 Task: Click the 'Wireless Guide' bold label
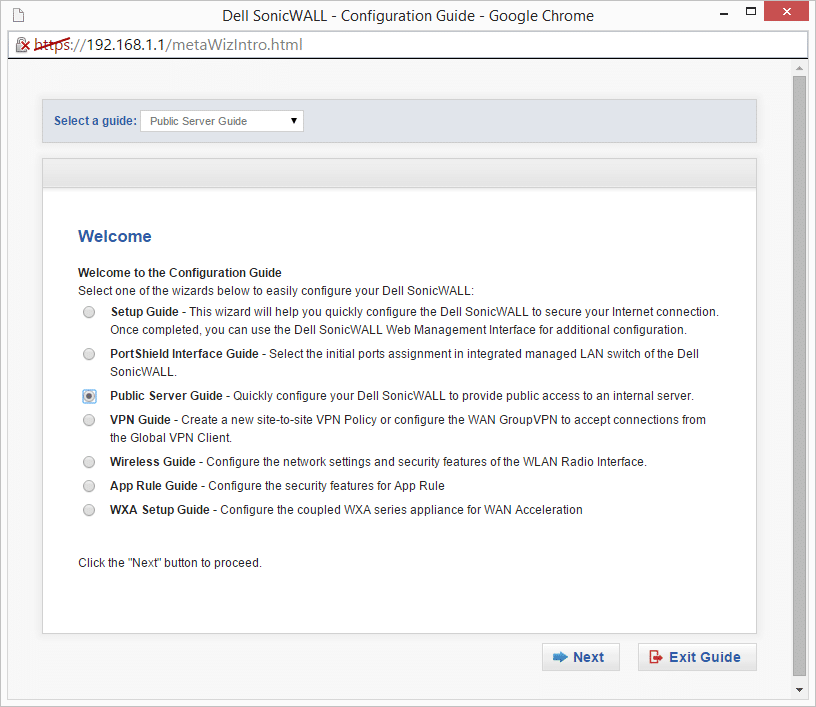click(x=152, y=462)
